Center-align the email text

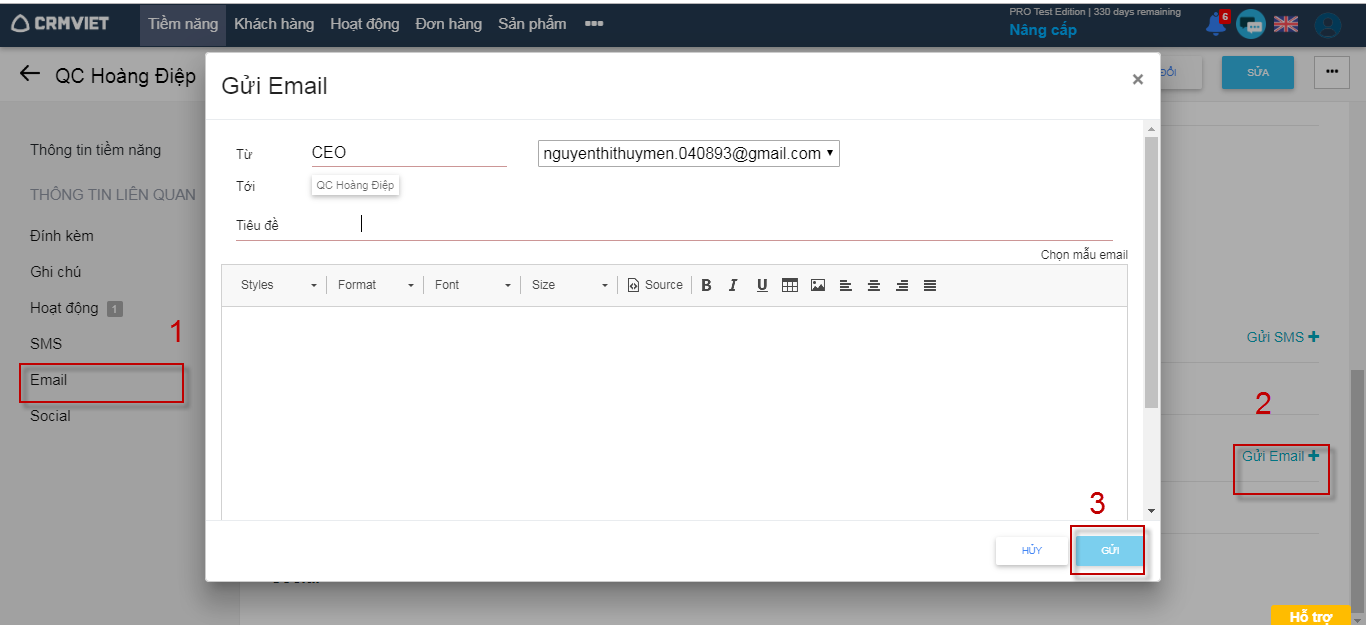click(x=874, y=285)
